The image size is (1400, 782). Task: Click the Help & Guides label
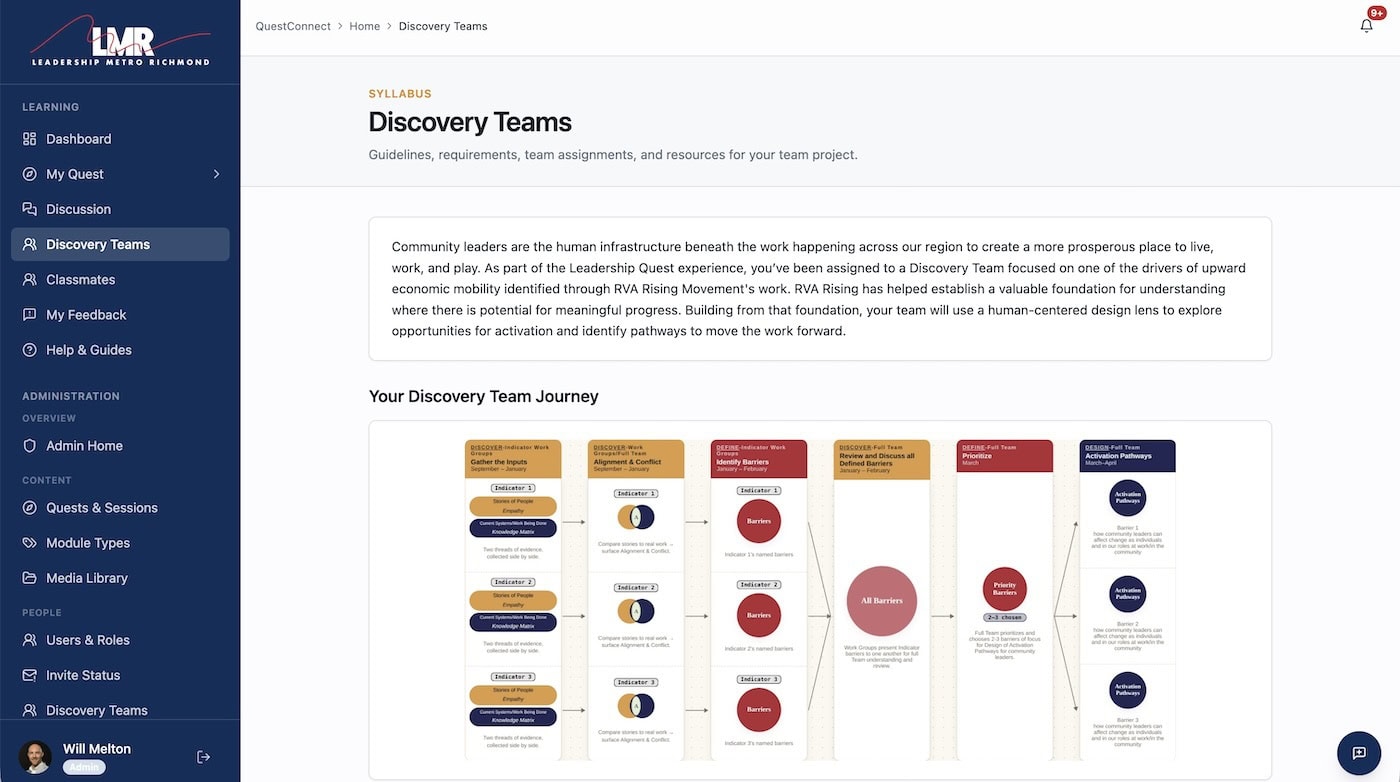(x=89, y=350)
